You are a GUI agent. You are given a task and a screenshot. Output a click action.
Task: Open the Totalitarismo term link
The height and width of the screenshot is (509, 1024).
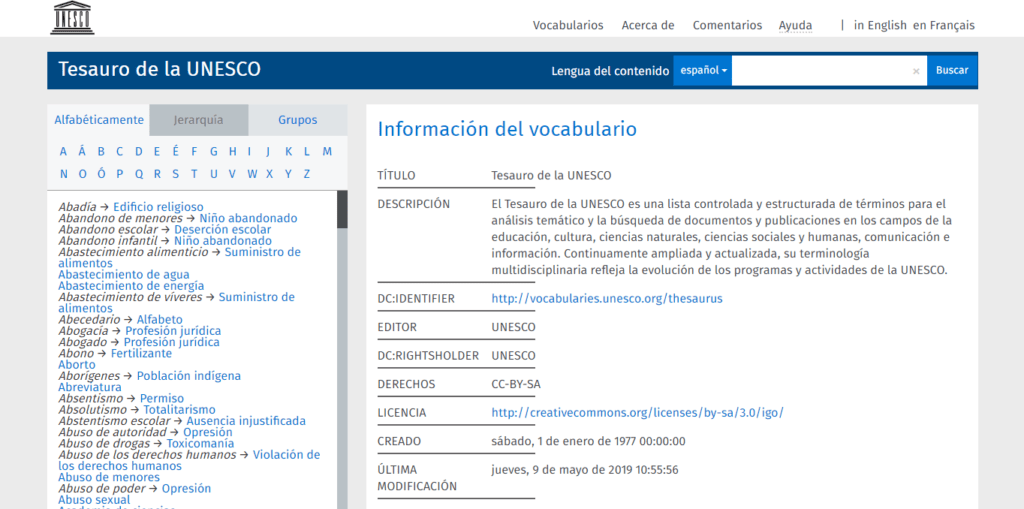pyautogui.click(x=180, y=410)
